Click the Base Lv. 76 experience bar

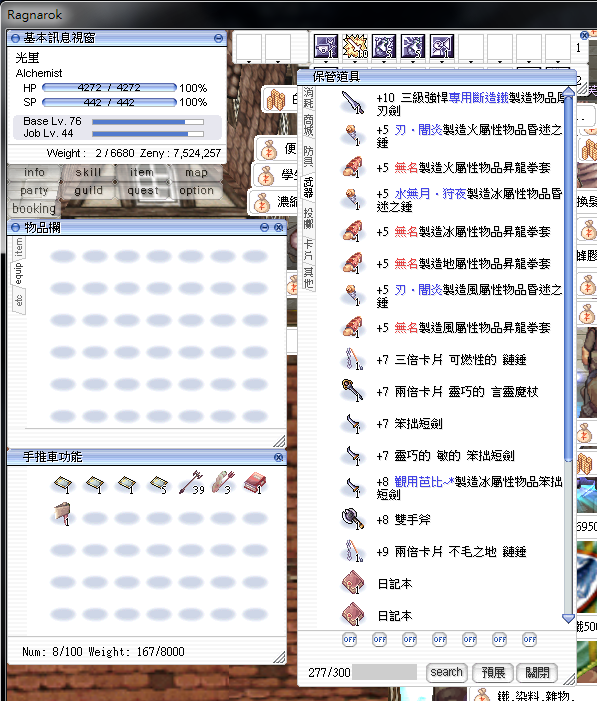click(x=148, y=122)
